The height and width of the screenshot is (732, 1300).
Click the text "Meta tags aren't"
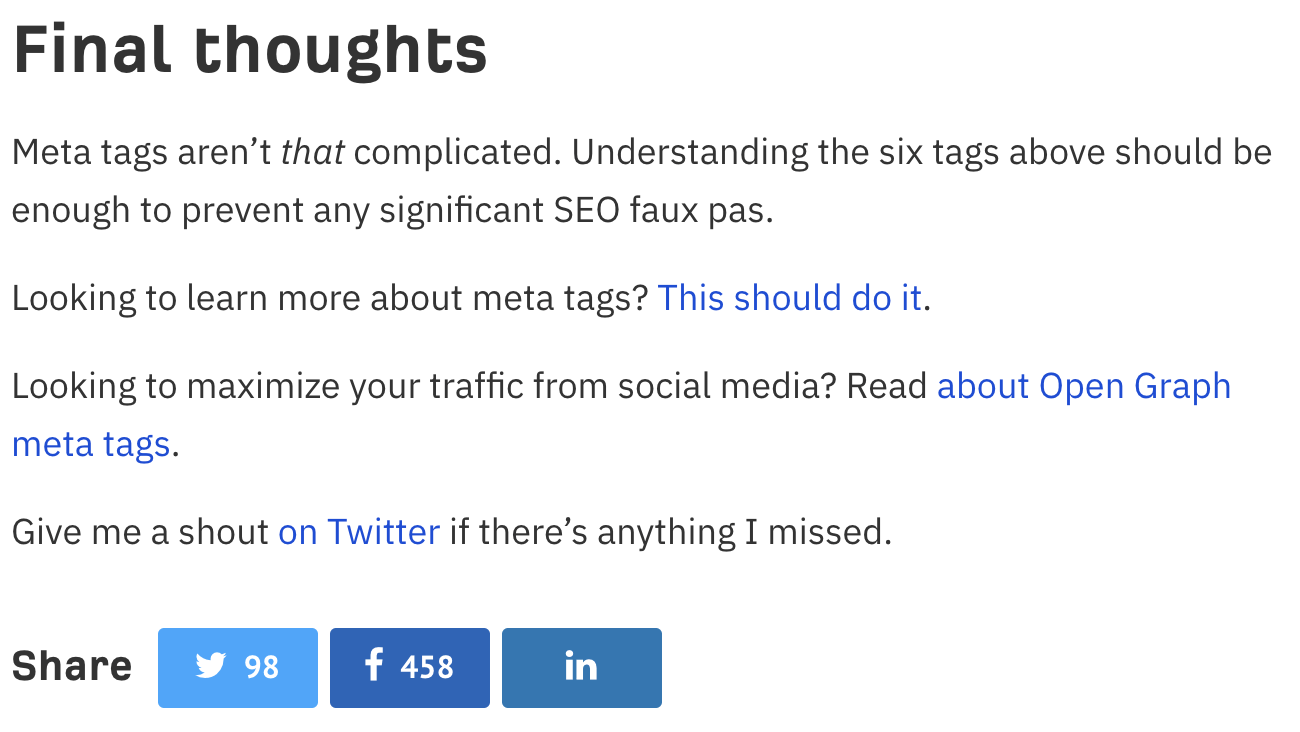click(142, 153)
